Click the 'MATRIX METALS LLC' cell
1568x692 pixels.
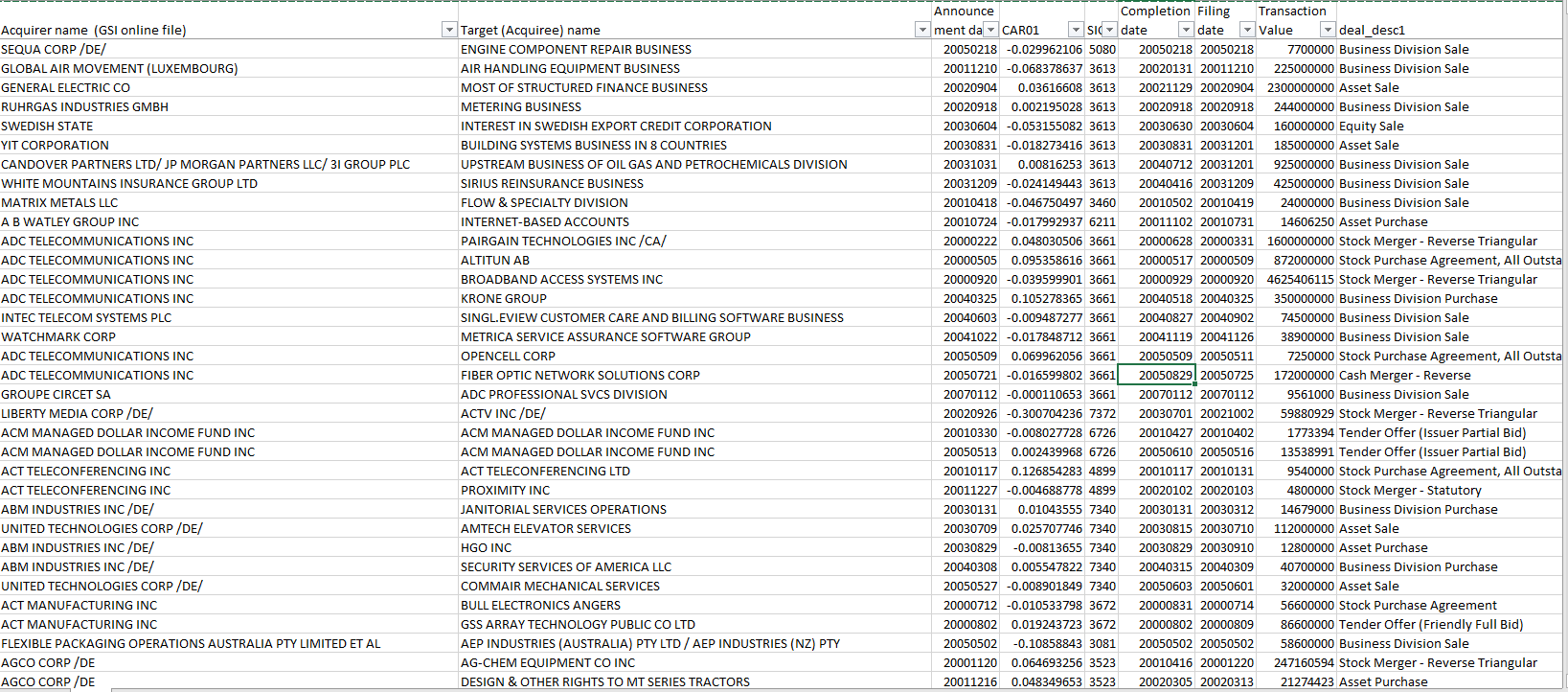(229, 202)
